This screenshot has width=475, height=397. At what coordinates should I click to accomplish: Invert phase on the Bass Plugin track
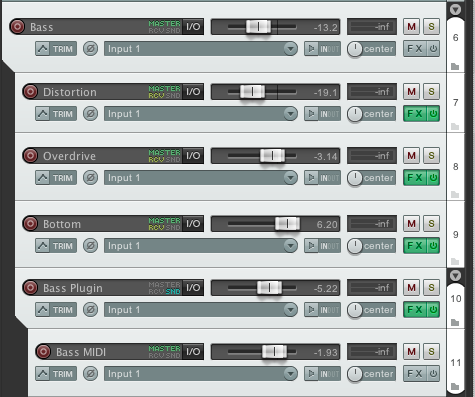(x=90, y=310)
